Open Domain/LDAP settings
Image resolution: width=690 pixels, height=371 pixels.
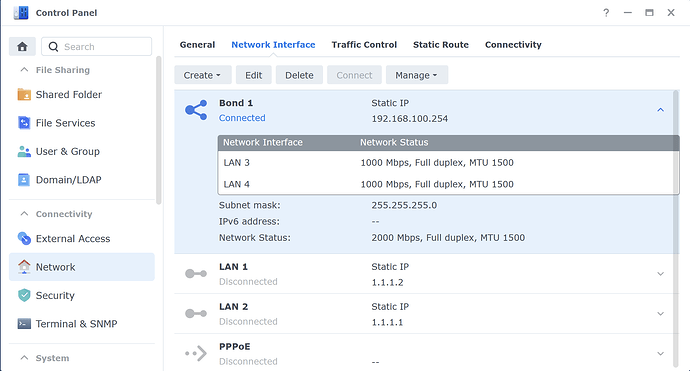tap(81, 180)
